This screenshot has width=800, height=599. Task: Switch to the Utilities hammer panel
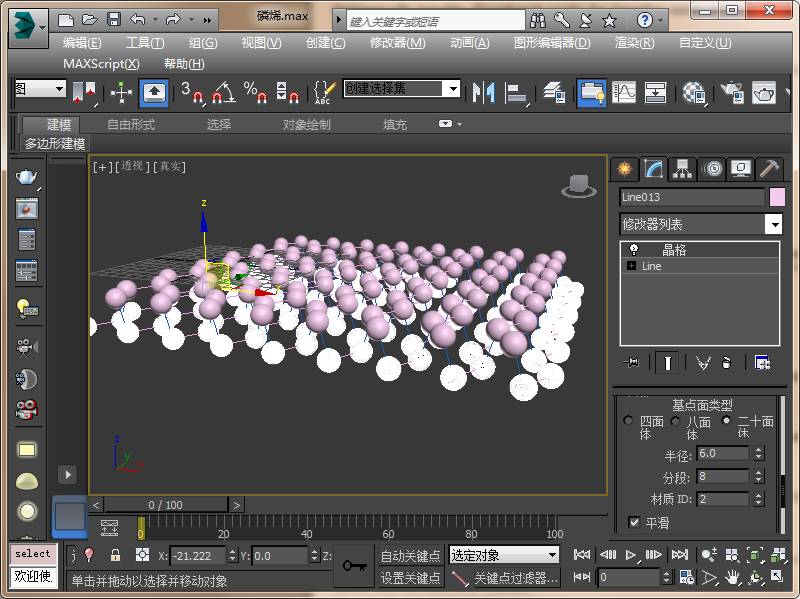[769, 168]
